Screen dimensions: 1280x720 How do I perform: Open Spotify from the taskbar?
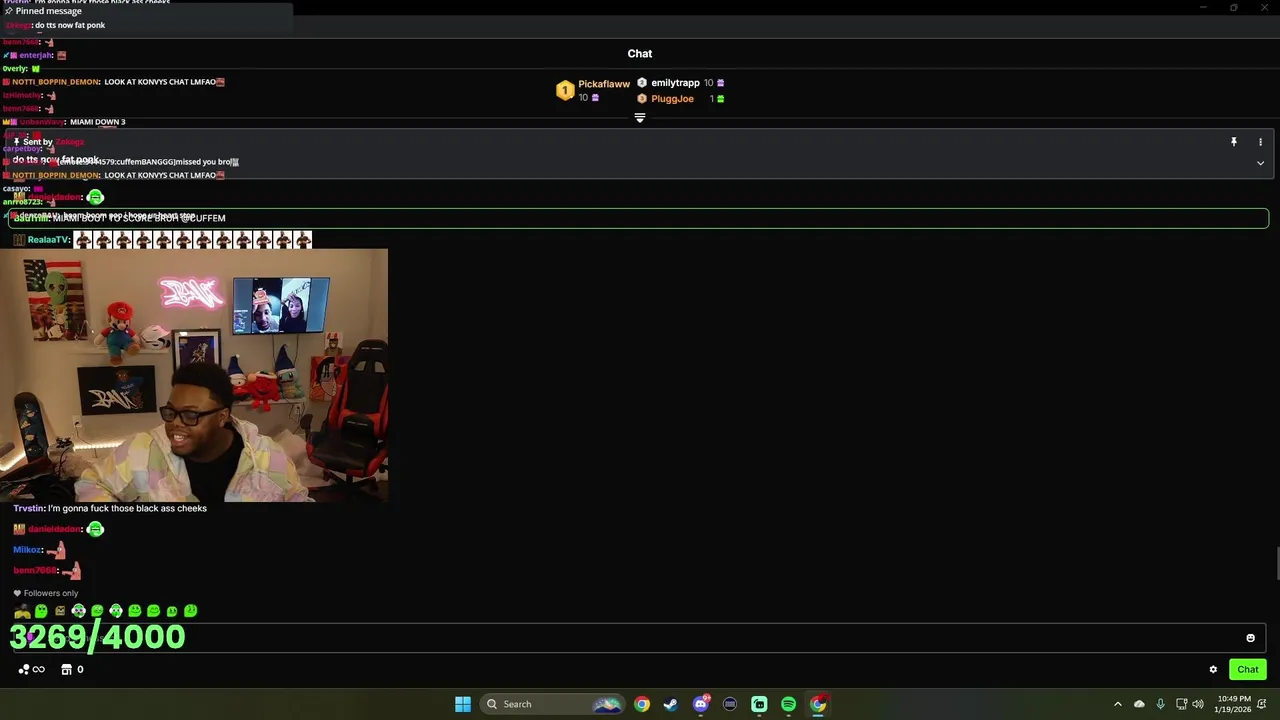[789, 704]
